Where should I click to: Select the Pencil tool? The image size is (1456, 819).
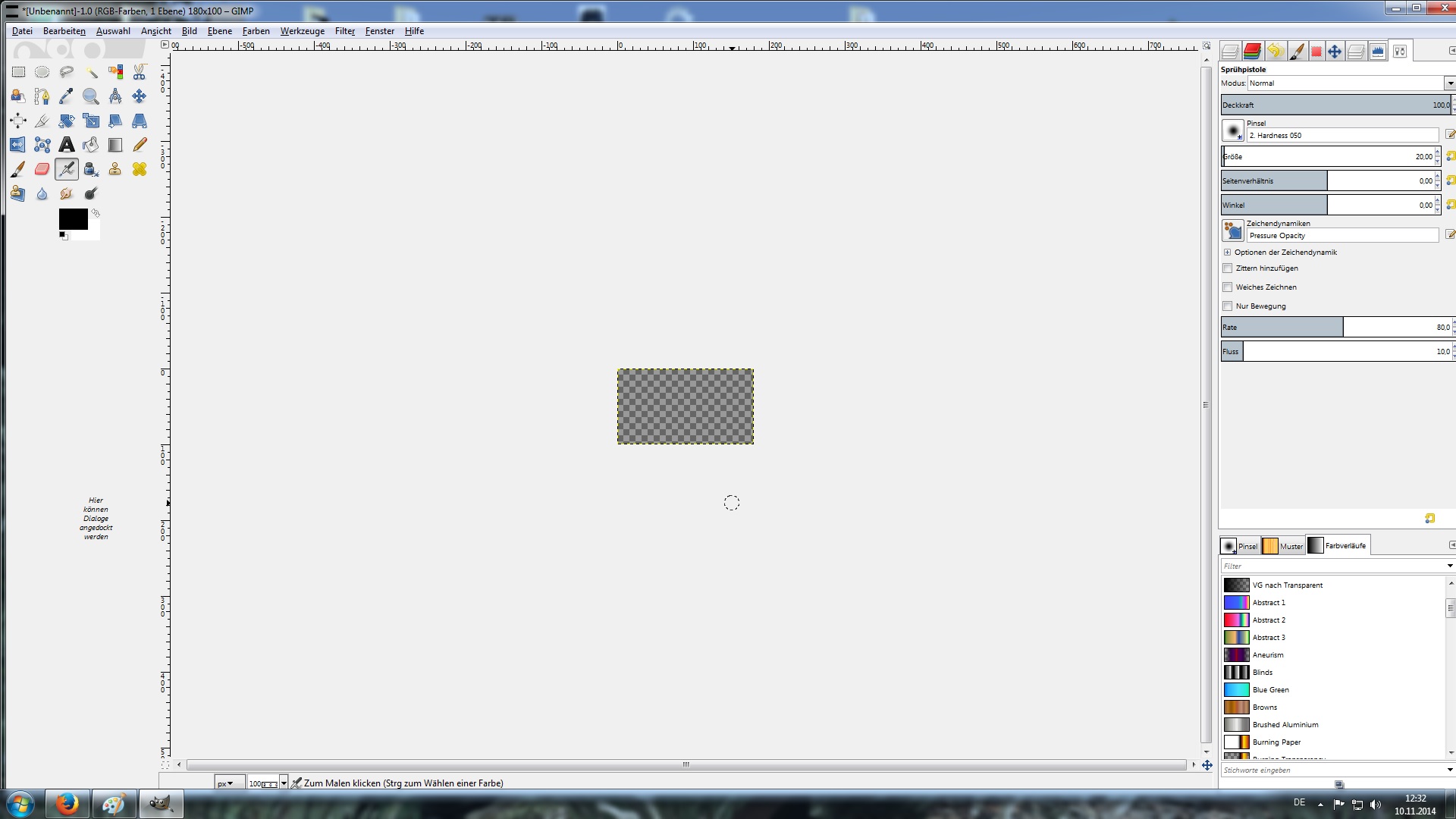coord(140,145)
